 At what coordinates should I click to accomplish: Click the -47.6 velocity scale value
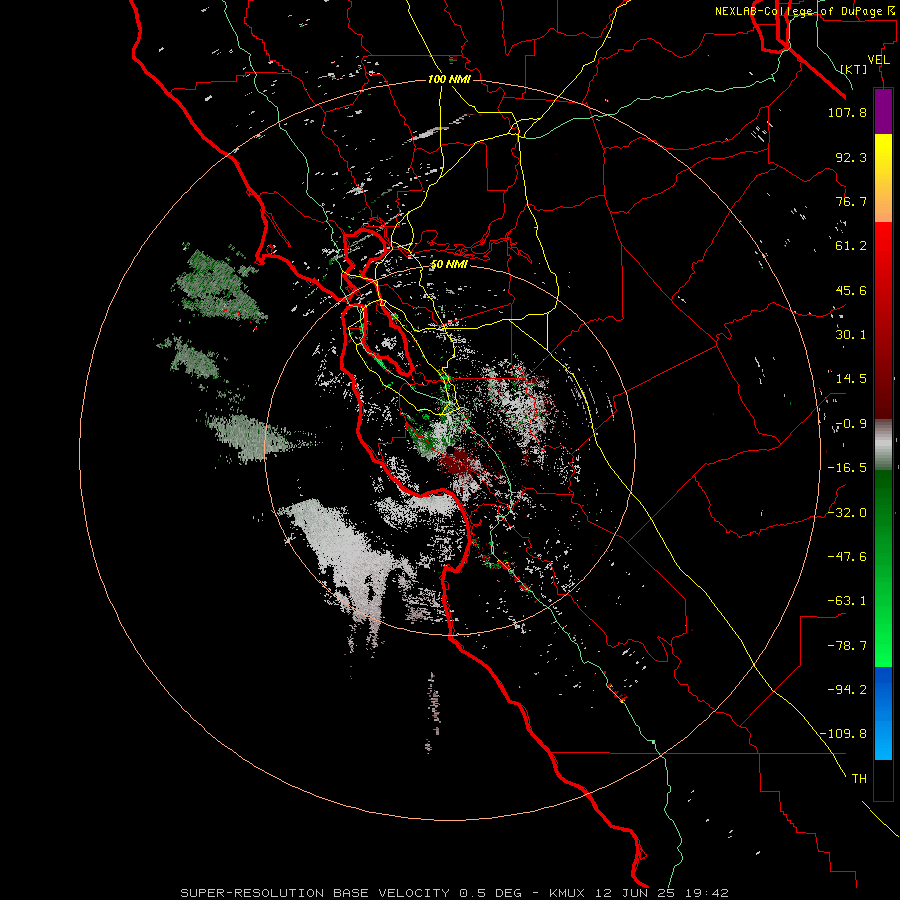tap(847, 557)
